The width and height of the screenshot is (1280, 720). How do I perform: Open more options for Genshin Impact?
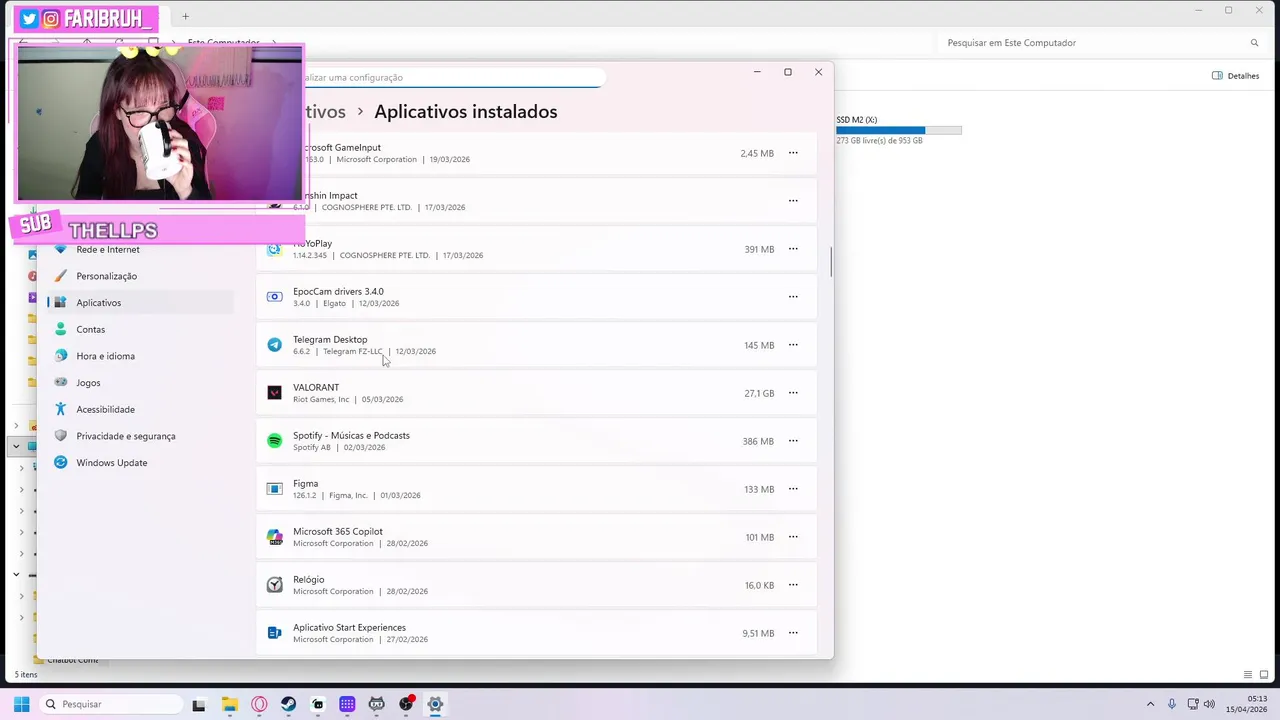(793, 201)
